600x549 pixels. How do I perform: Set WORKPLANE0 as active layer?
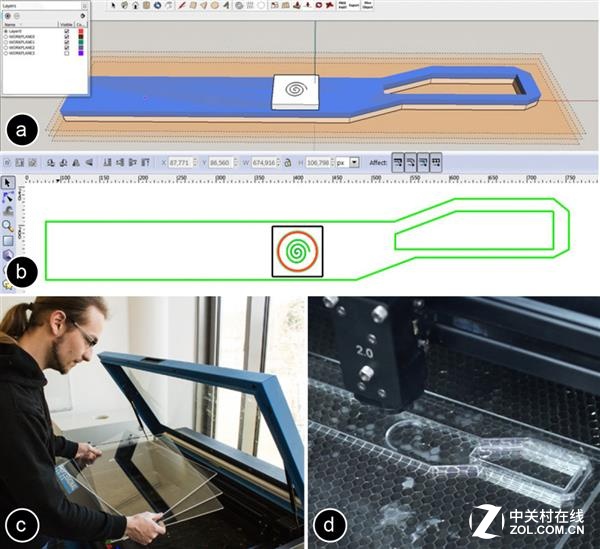click(x=6, y=37)
